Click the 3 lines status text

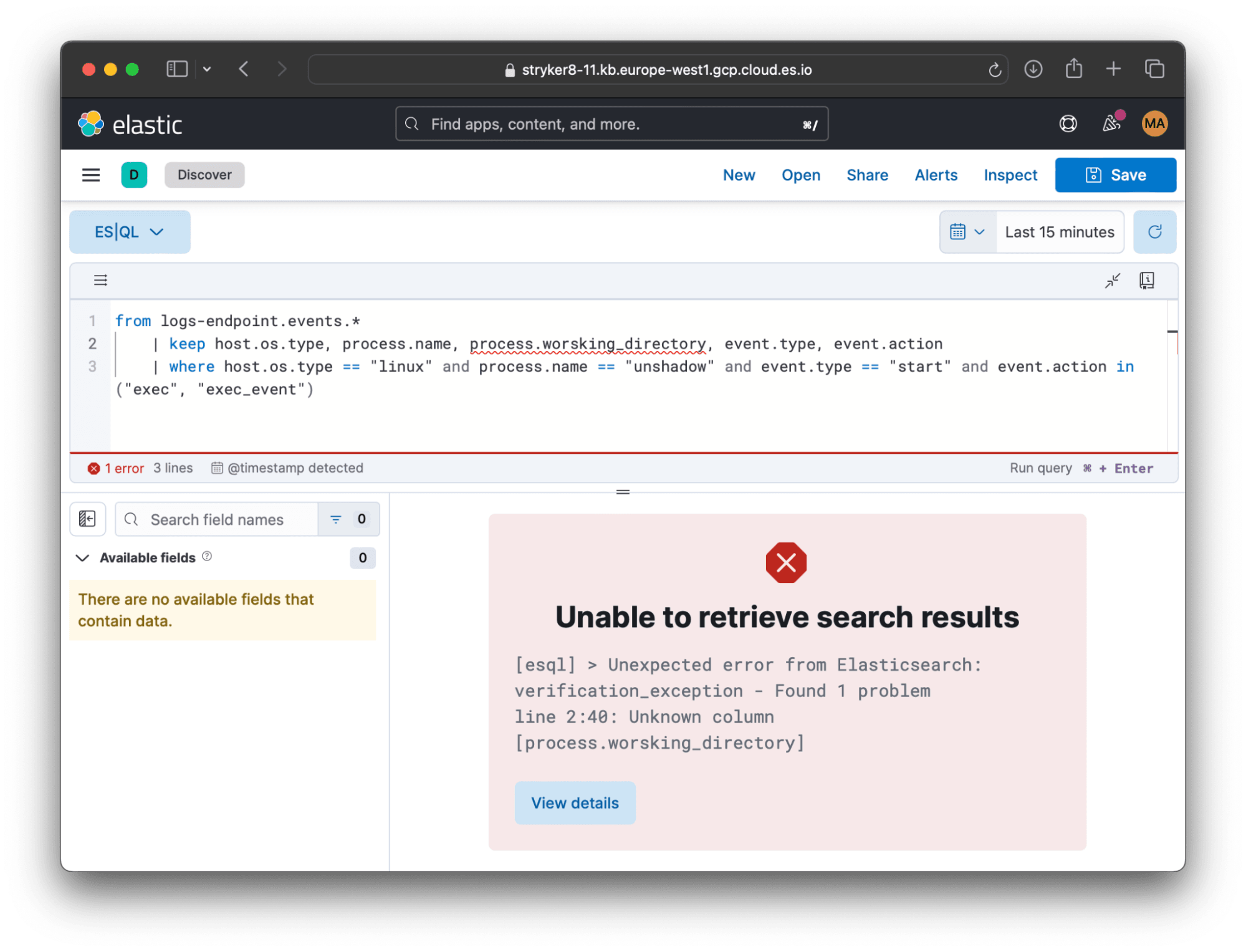(x=173, y=468)
